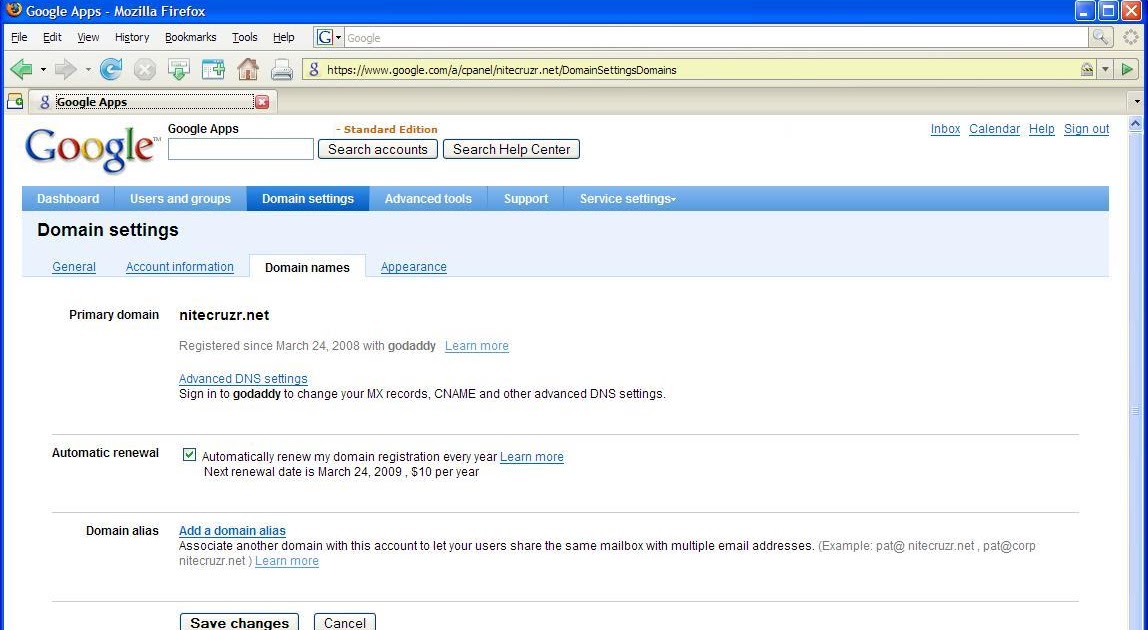Switch to Users and groups tab
The height and width of the screenshot is (630, 1148).
[x=180, y=199]
